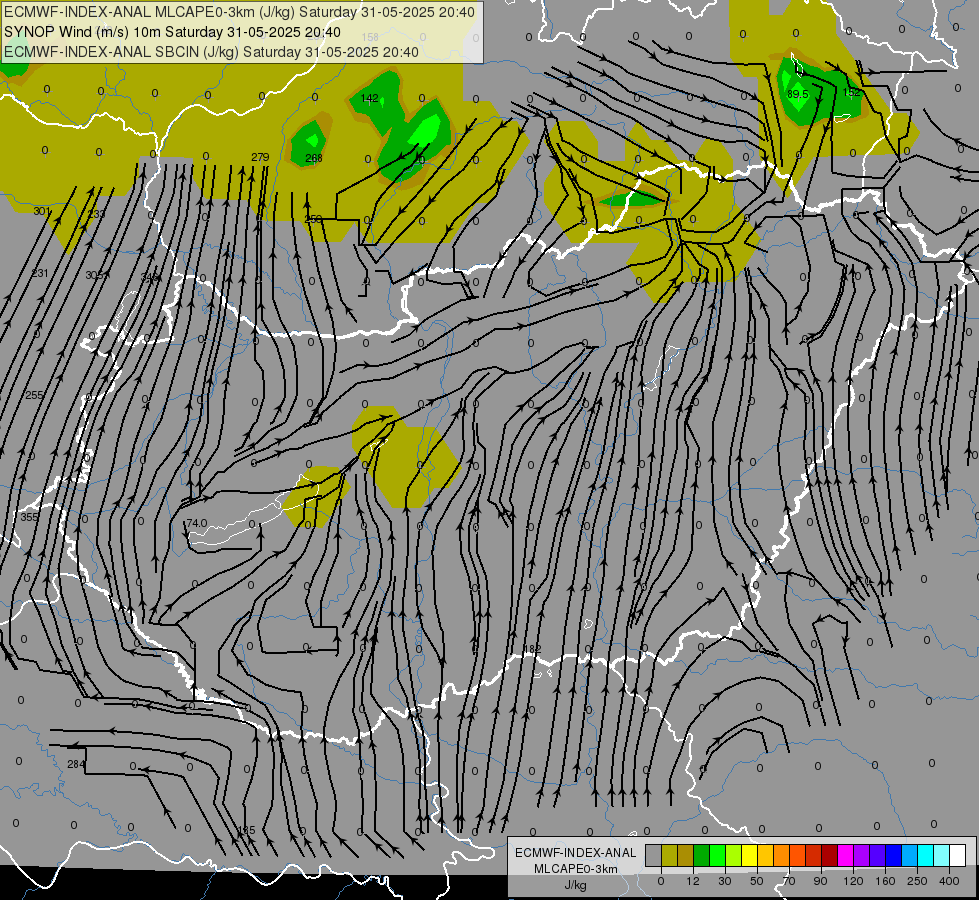This screenshot has width=979, height=900.
Task: Click the SYNOP Wind 10m header line
Action: (x=172, y=32)
